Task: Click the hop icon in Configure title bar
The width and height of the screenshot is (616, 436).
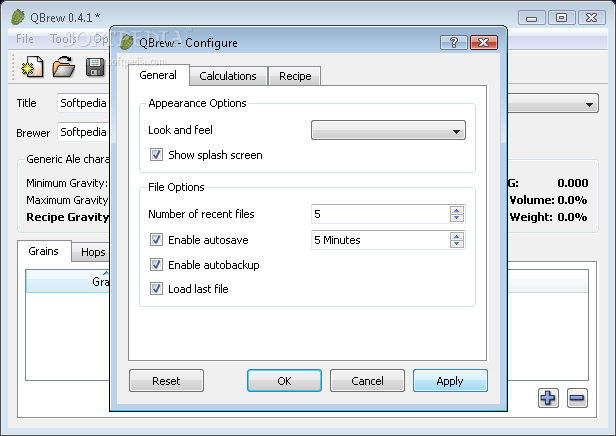Action: point(126,42)
